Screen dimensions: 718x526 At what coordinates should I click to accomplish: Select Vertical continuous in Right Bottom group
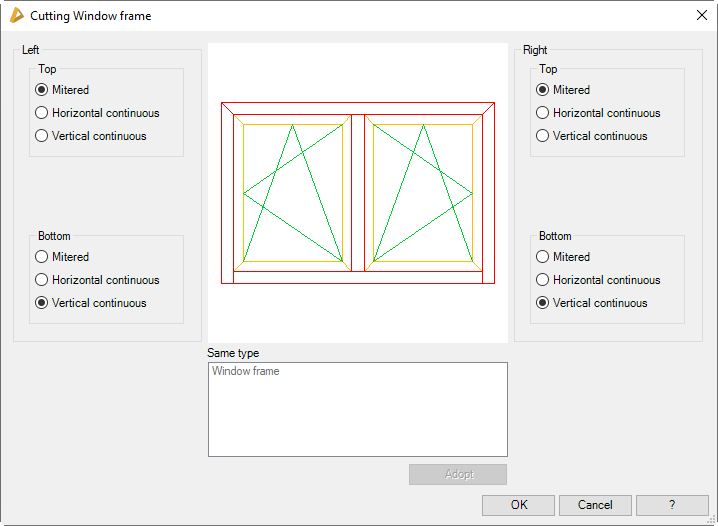543,303
